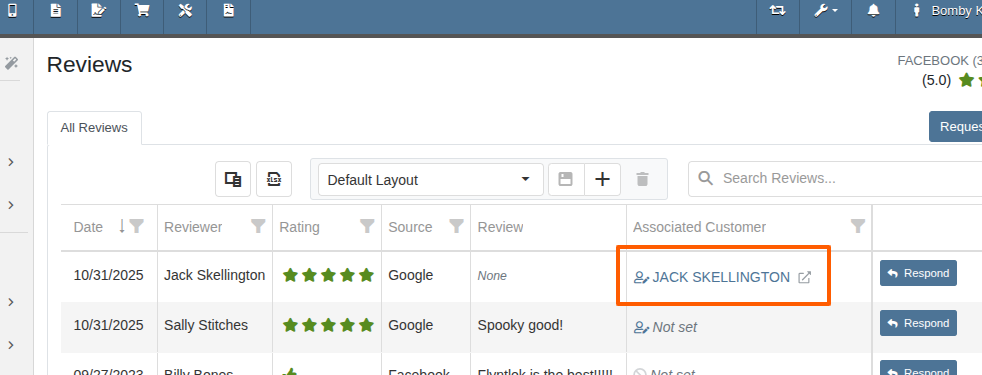Open the notifications bell
The width and height of the screenshot is (982, 375).
pos(873,11)
